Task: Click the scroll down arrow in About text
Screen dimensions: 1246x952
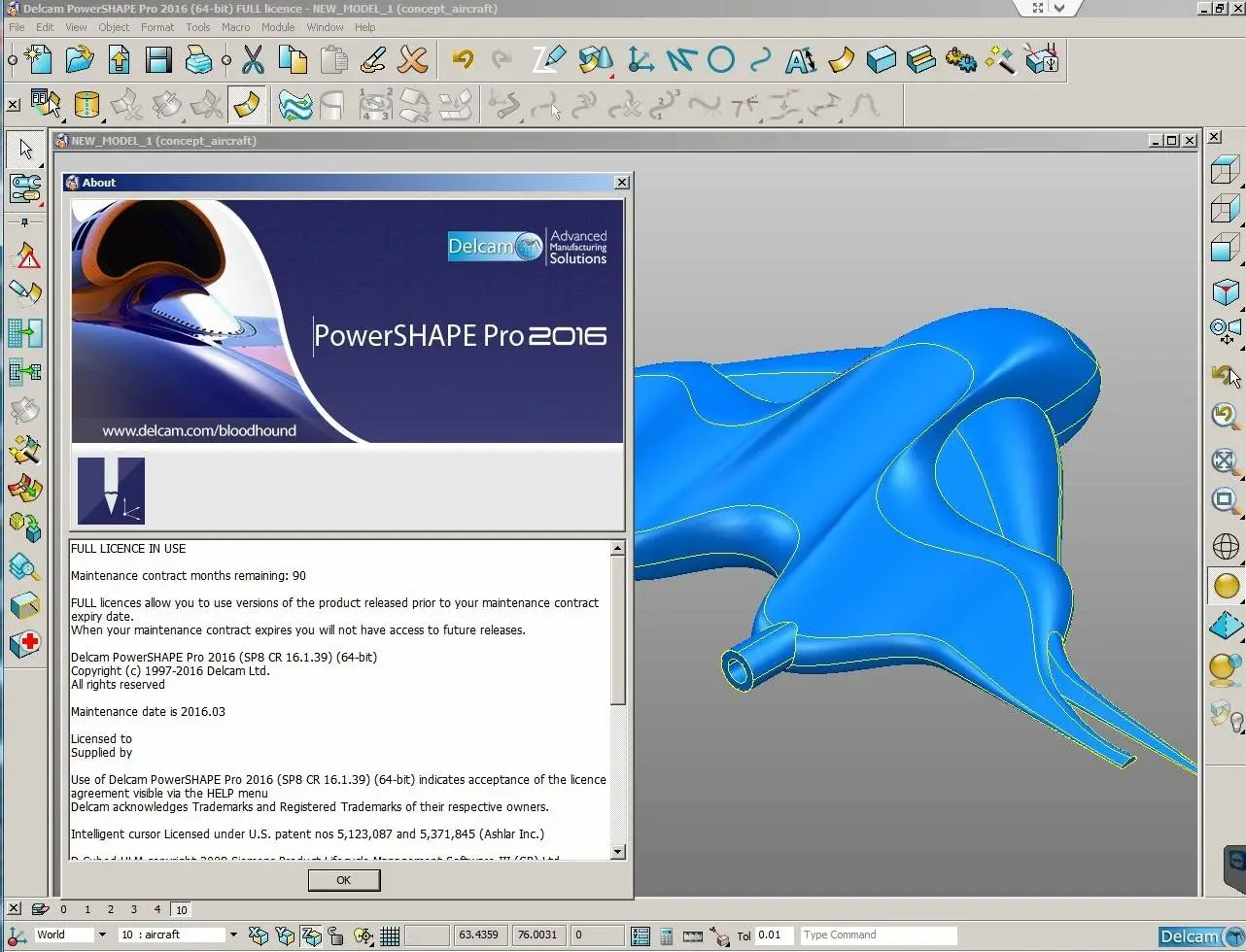Action: pyautogui.click(x=617, y=852)
